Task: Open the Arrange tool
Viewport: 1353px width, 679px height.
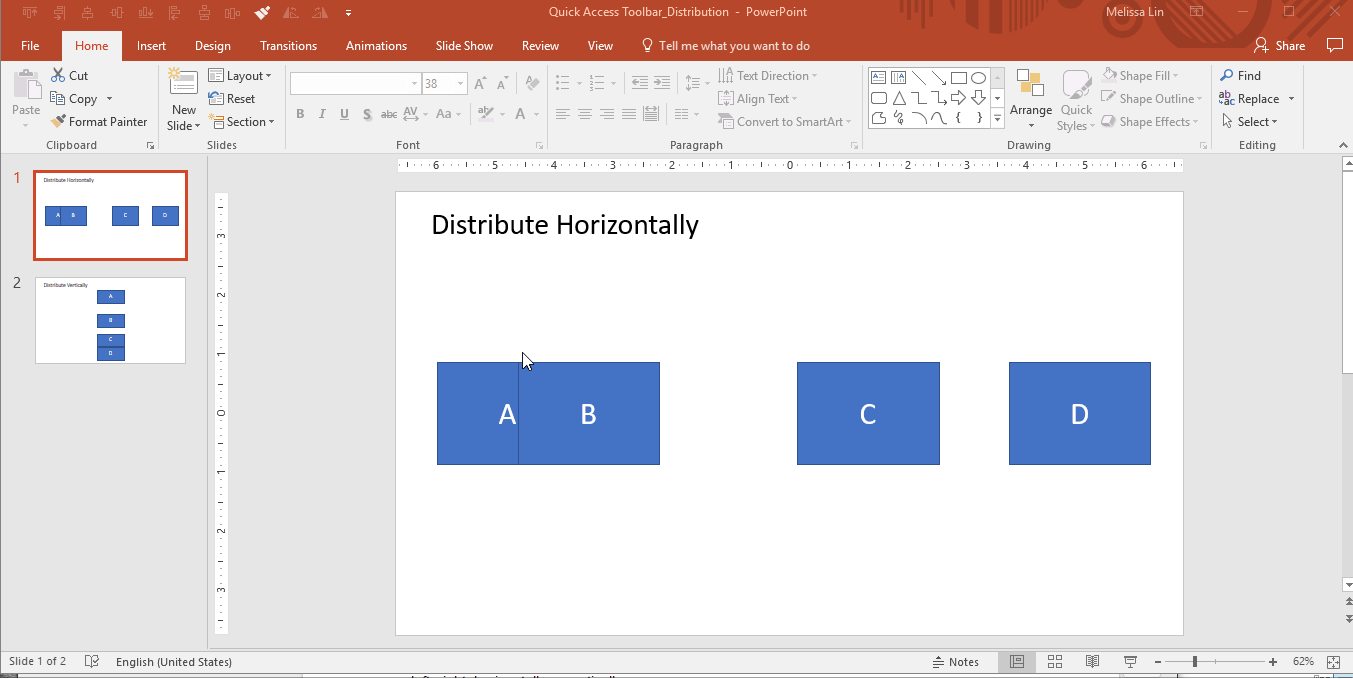Action: [x=1030, y=99]
